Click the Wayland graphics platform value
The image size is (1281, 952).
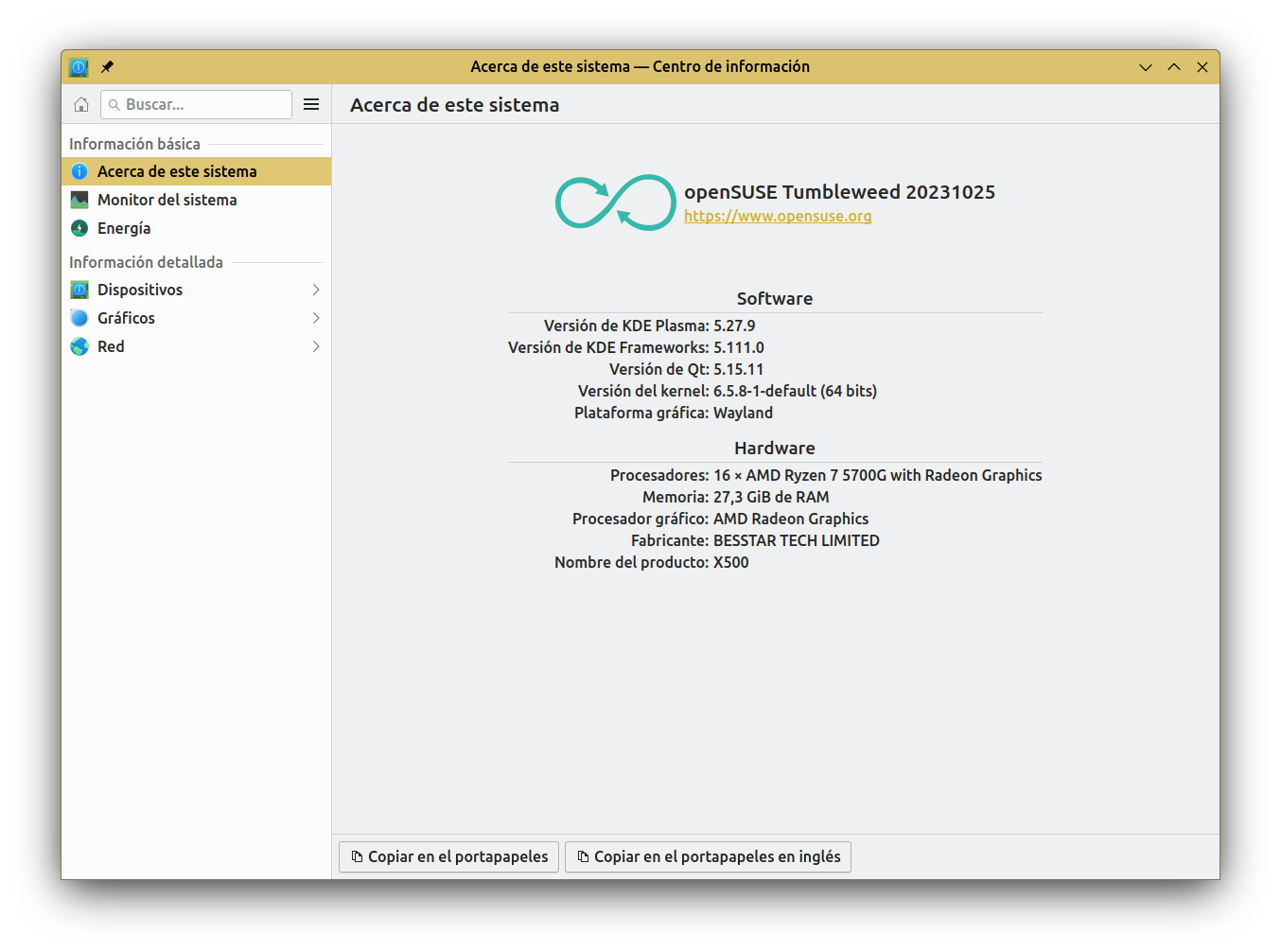[743, 413]
